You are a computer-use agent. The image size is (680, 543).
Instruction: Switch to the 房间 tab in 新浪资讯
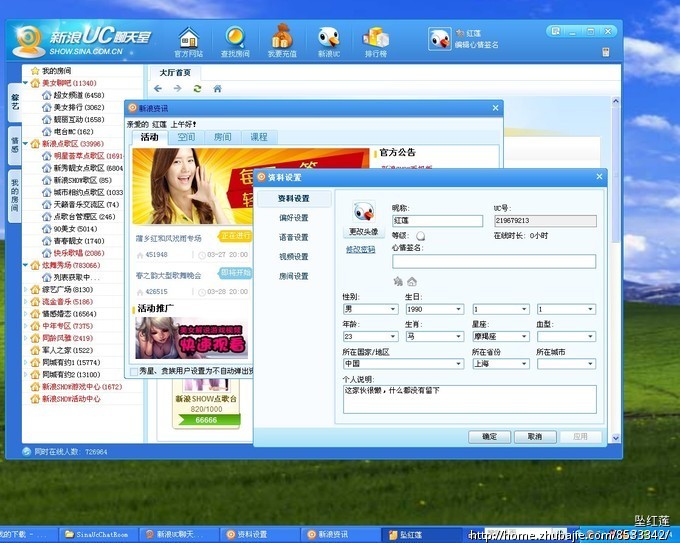click(222, 137)
